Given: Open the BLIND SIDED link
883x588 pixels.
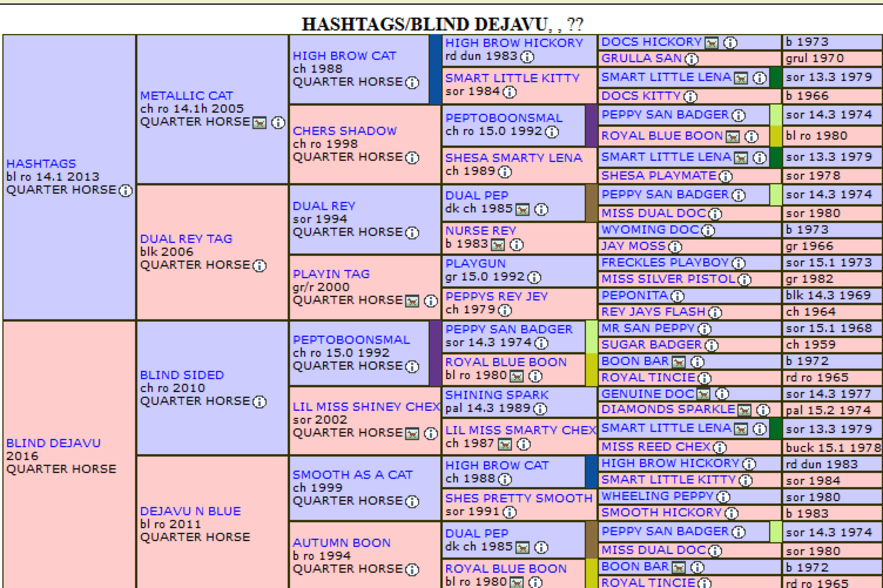Looking at the screenshot, I should click(182, 375).
